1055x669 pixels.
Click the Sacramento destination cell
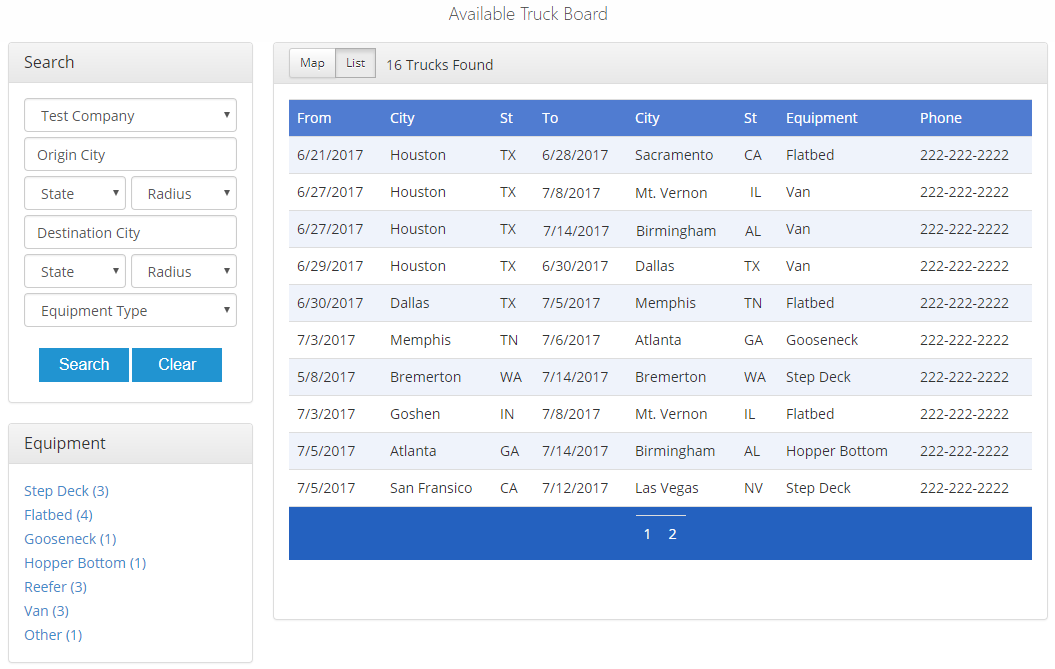coord(674,155)
